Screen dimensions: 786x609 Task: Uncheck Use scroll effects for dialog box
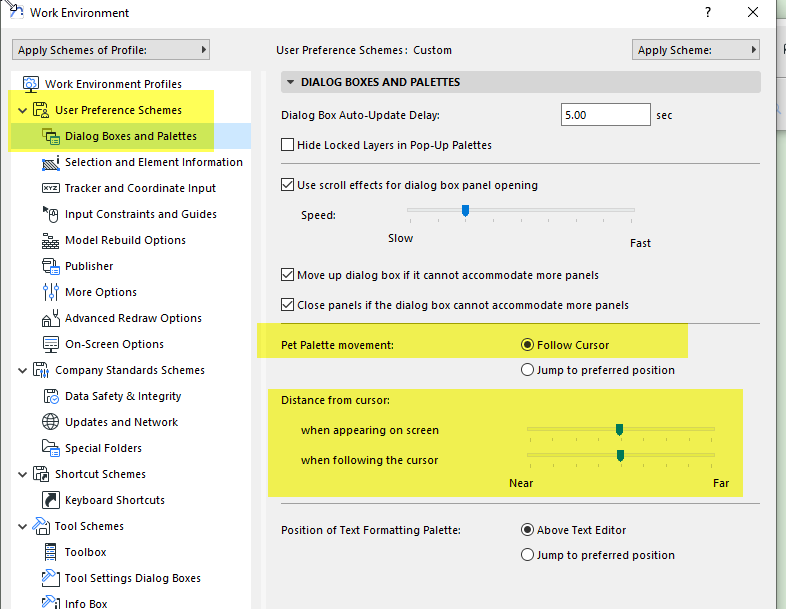click(288, 185)
